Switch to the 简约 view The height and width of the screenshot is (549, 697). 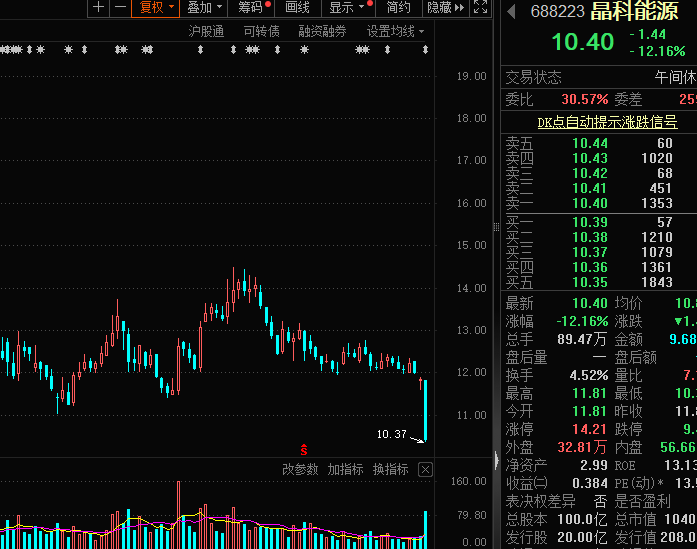click(398, 8)
